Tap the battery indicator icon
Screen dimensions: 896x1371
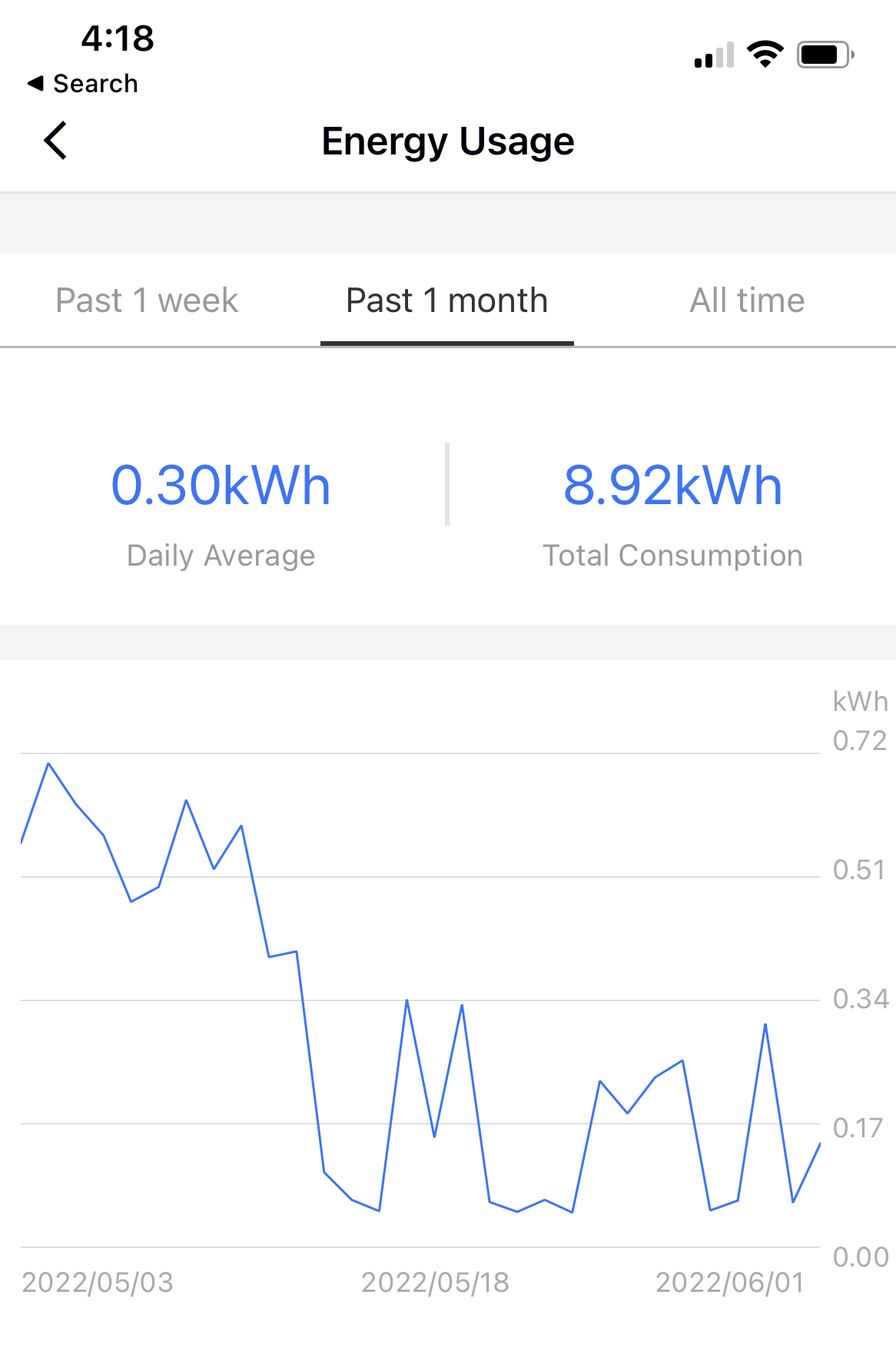click(825, 55)
